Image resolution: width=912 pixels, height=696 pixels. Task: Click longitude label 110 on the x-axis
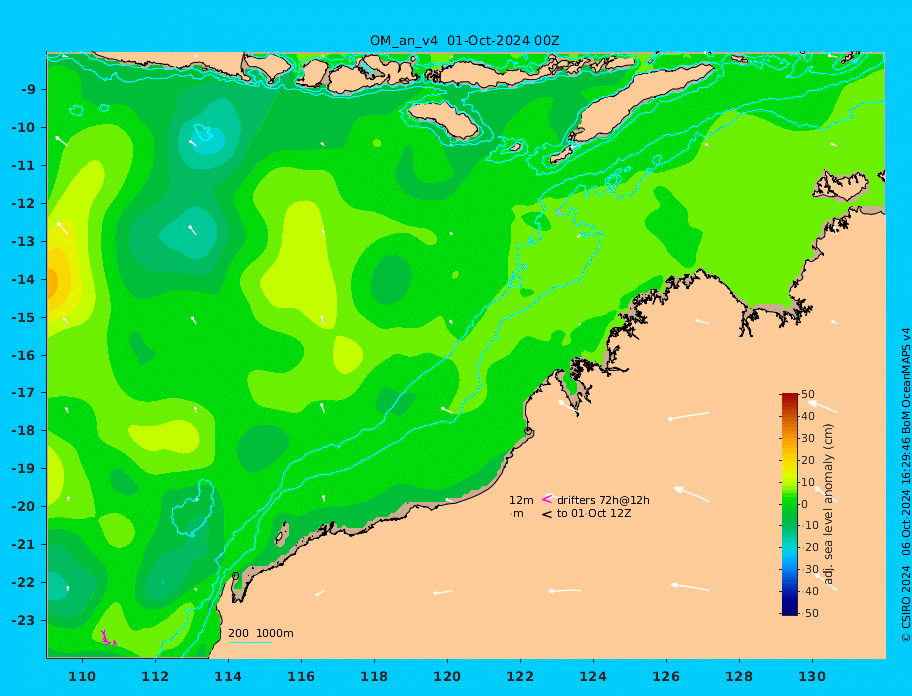[x=82, y=676]
